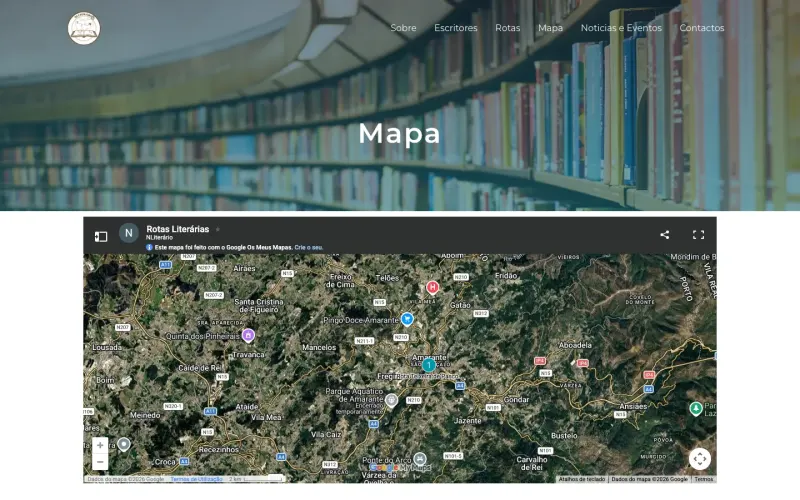Screen dimensions: 800x500
Task: Go to the Escritores page
Action: pyautogui.click(x=456, y=28)
